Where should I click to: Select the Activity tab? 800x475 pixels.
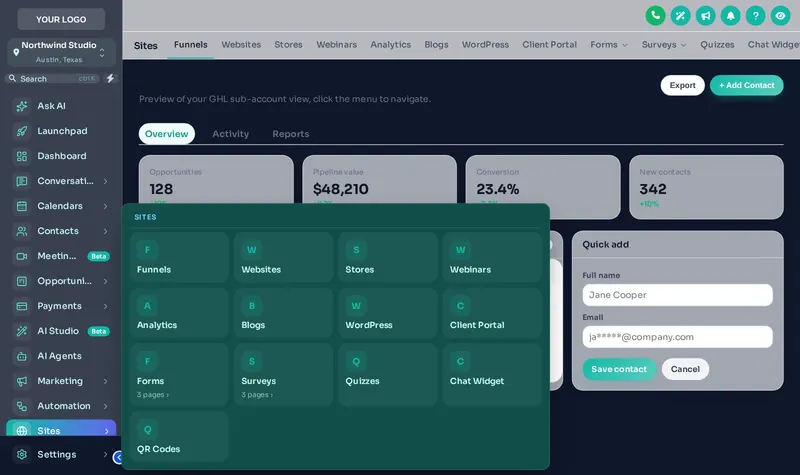(x=231, y=134)
